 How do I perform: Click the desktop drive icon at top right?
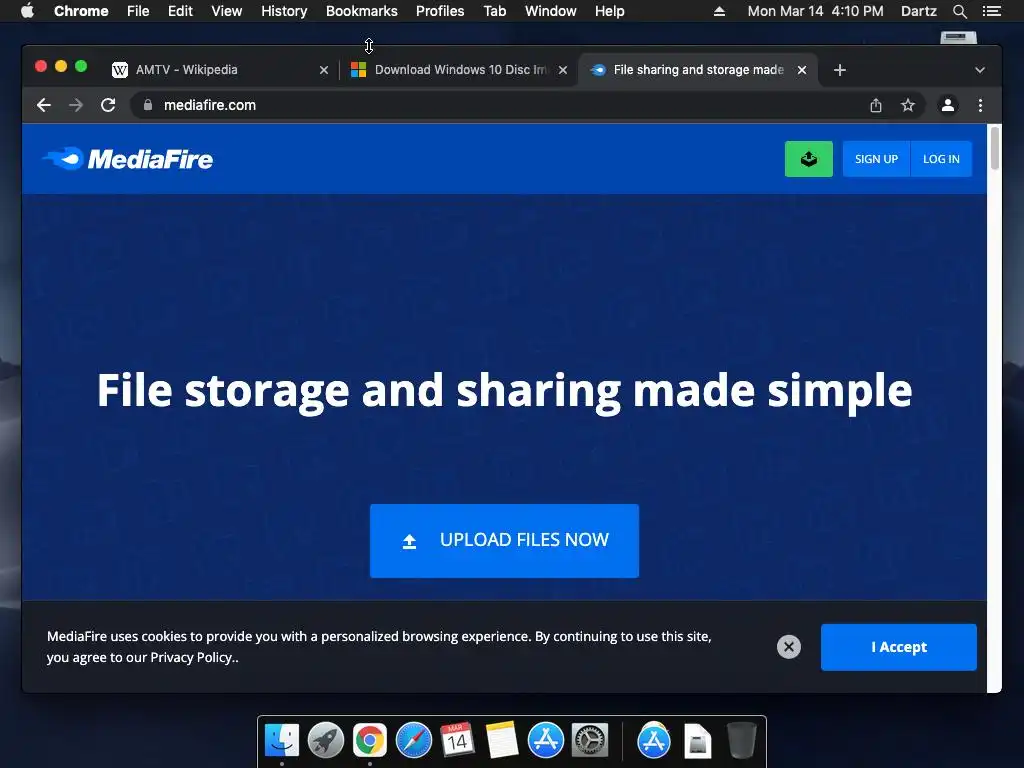point(958,37)
